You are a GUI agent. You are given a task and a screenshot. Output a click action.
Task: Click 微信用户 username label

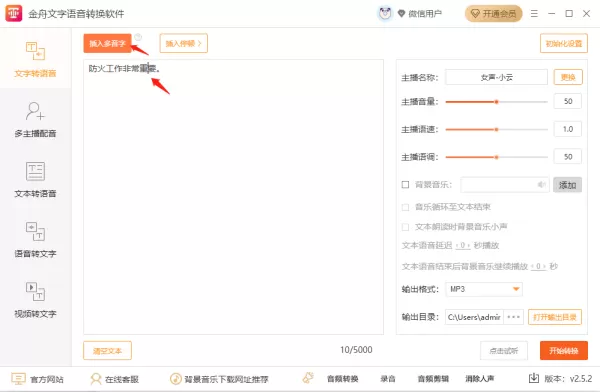[425, 14]
